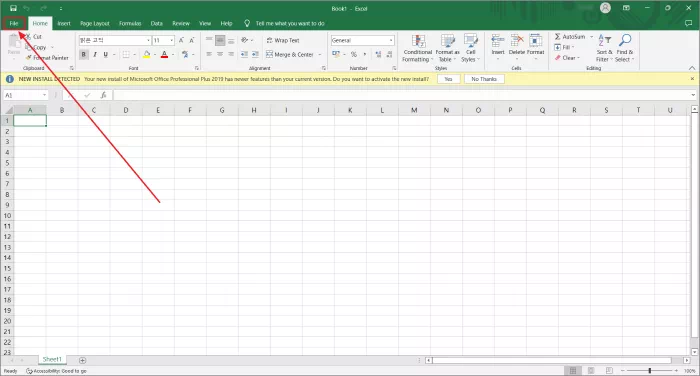The image size is (700, 376).
Task: Switch to the View tab
Action: click(205, 23)
